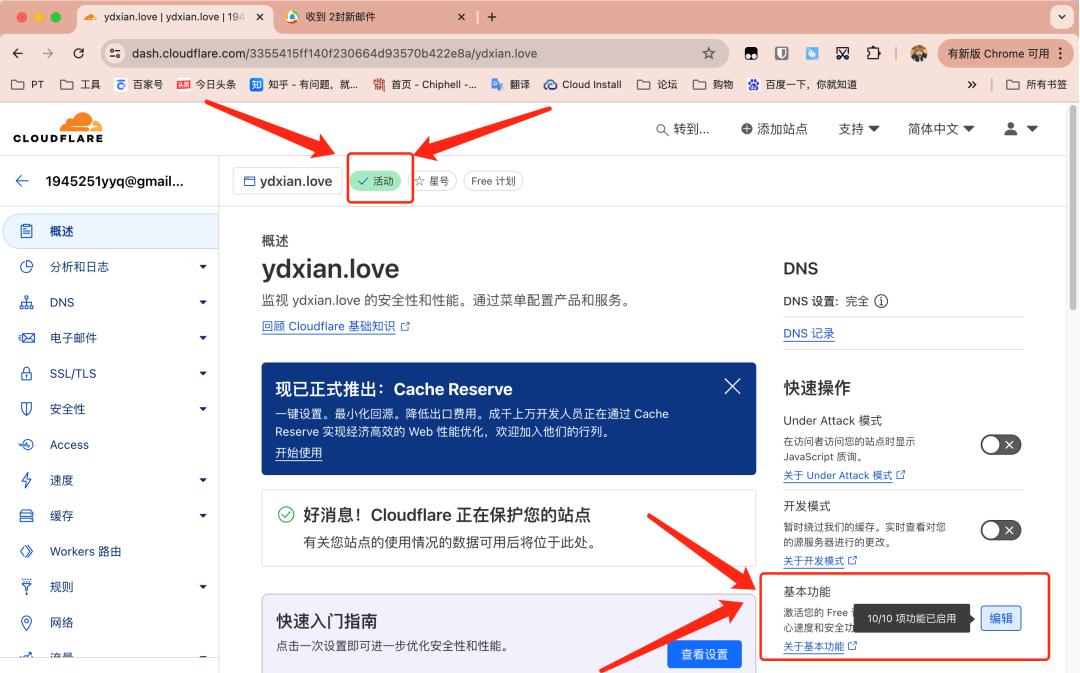The width and height of the screenshot is (1080, 673).
Task: Star the ydxian.love site
Action: click(432, 181)
